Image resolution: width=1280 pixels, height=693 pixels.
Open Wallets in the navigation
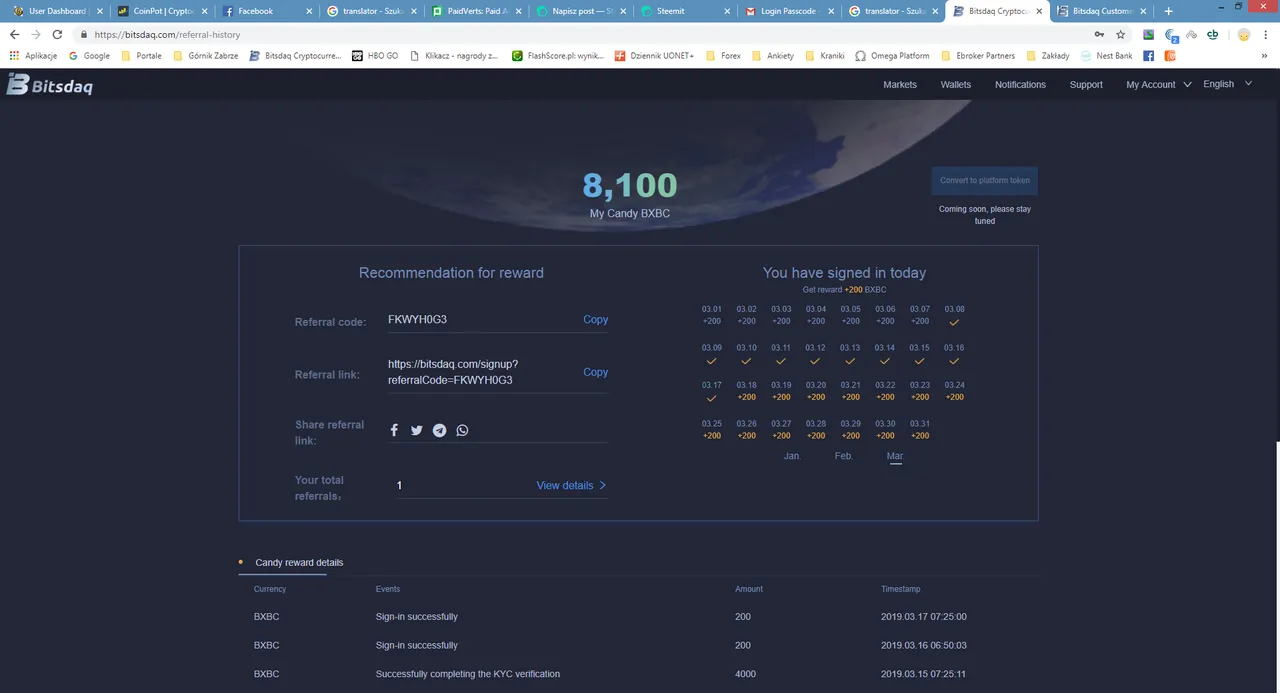click(956, 85)
